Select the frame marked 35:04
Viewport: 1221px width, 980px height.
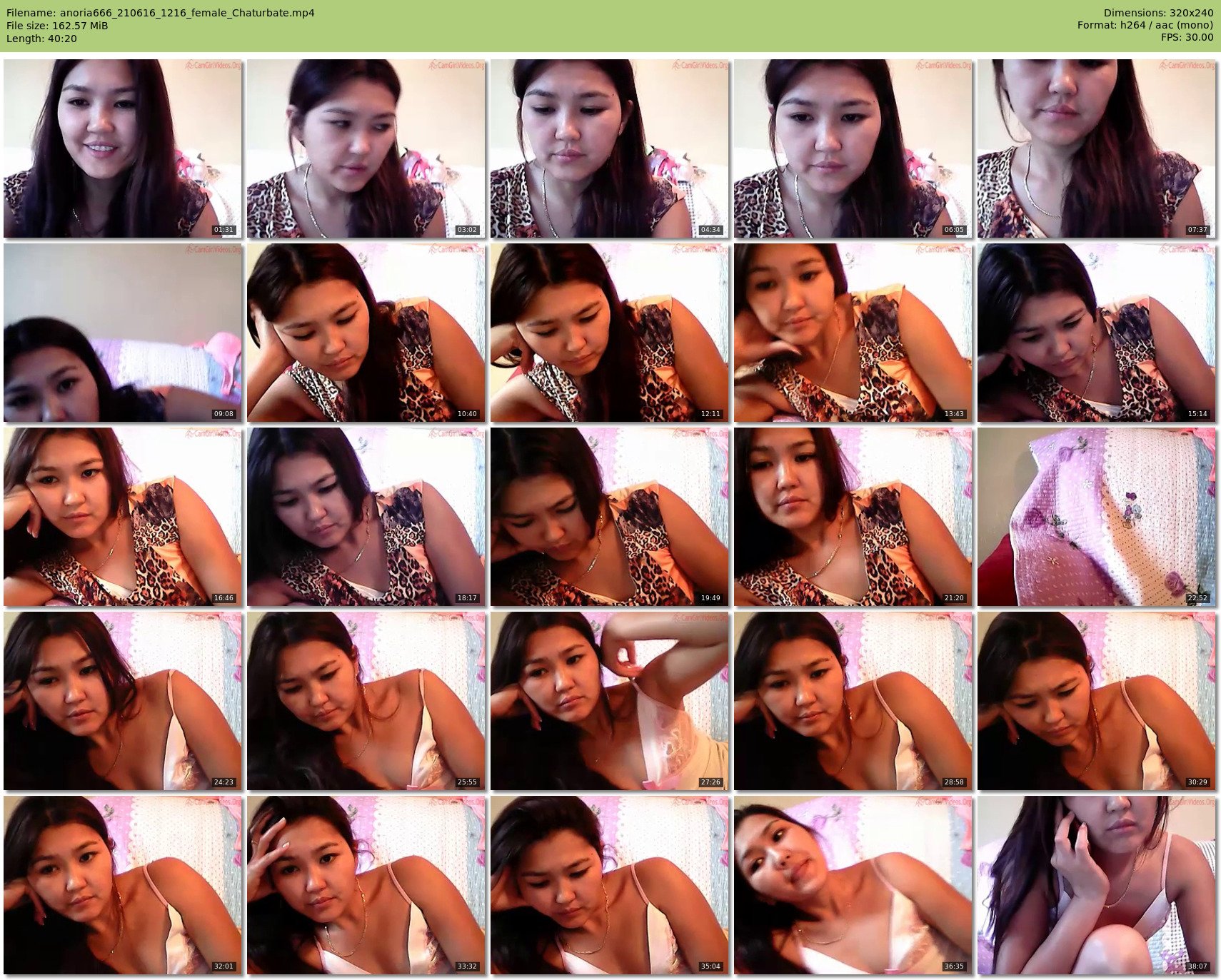click(610, 885)
